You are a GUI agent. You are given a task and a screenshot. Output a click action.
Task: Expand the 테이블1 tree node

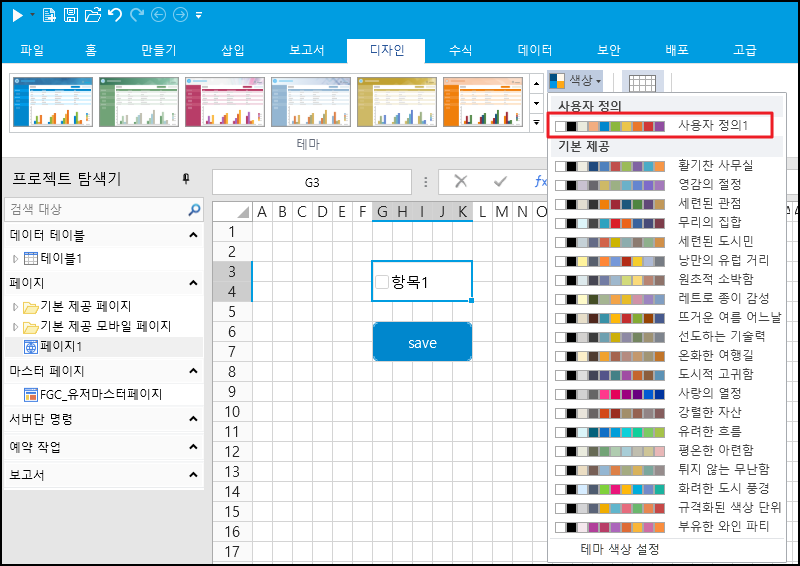[15, 259]
